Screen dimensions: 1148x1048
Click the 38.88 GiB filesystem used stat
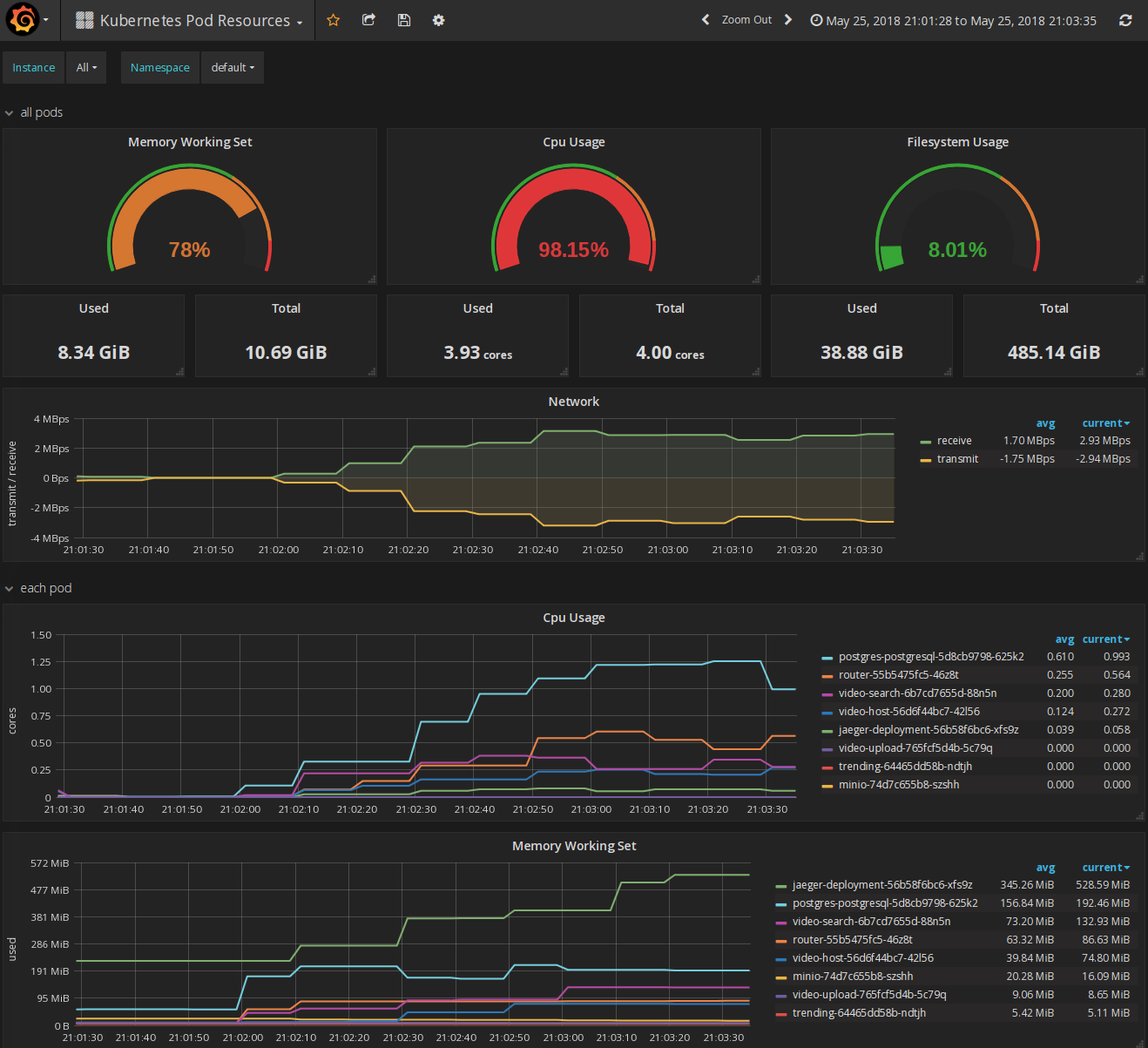pos(862,353)
